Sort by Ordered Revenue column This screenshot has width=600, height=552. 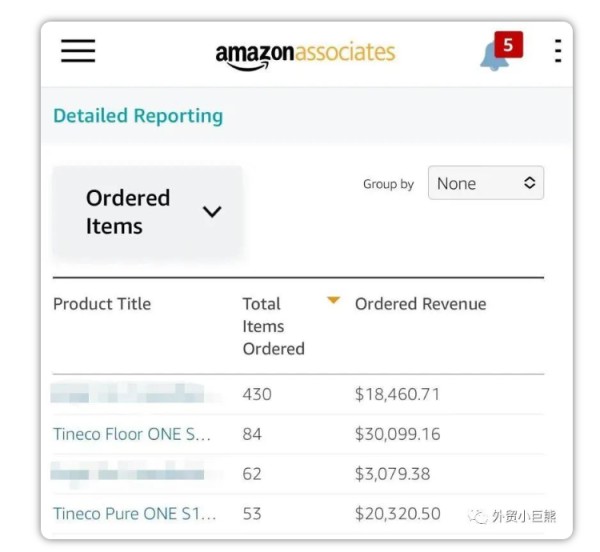coord(421,304)
